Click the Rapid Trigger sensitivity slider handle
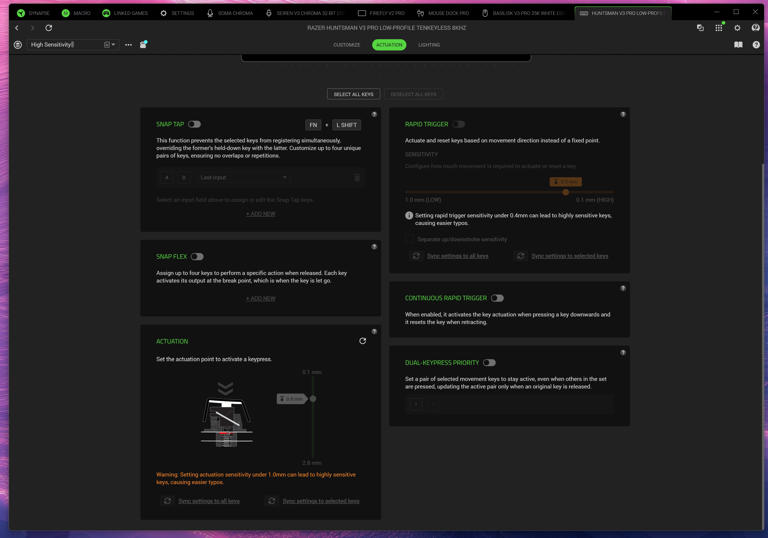 [566, 192]
